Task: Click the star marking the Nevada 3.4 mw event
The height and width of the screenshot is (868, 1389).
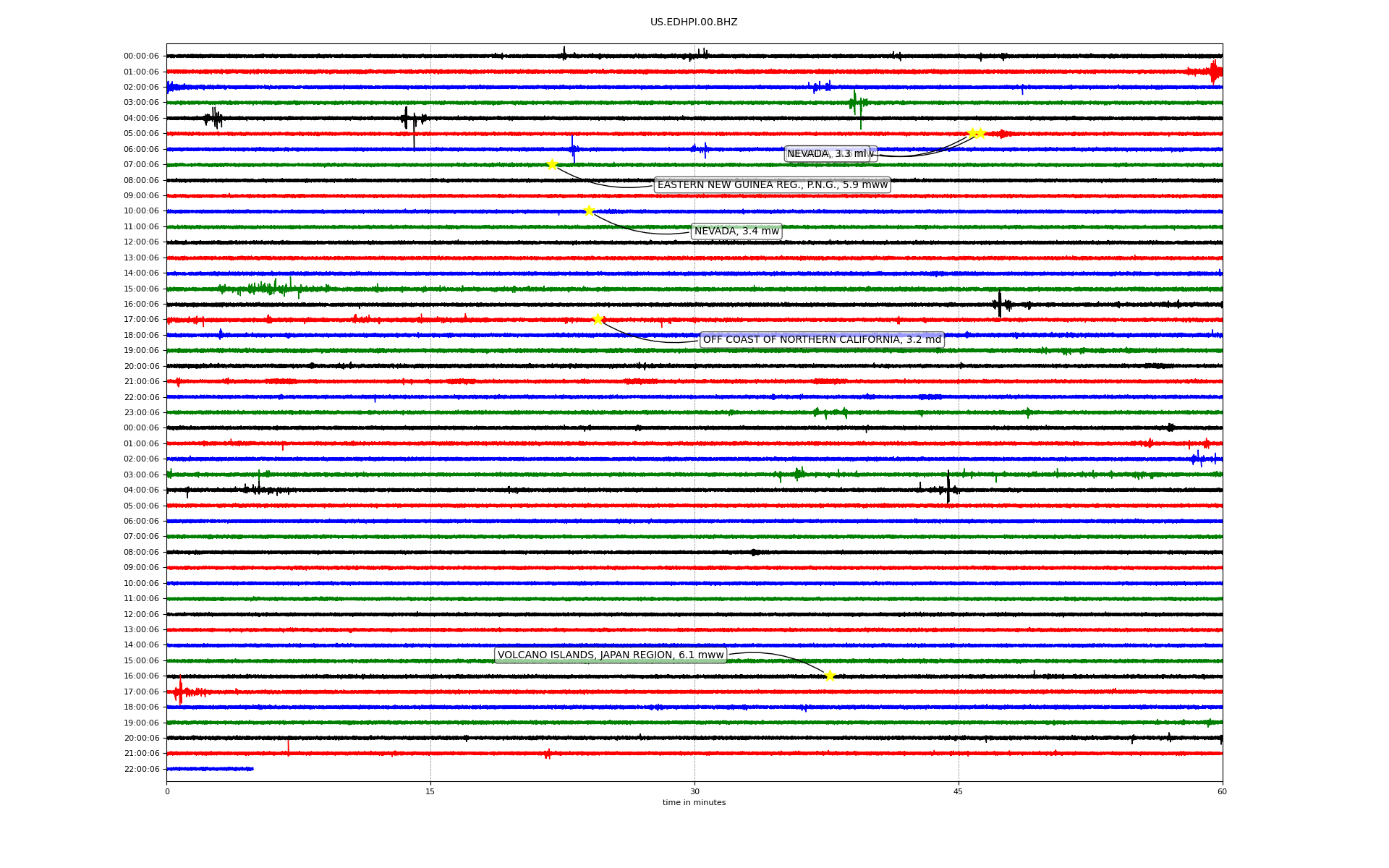Action: click(589, 210)
